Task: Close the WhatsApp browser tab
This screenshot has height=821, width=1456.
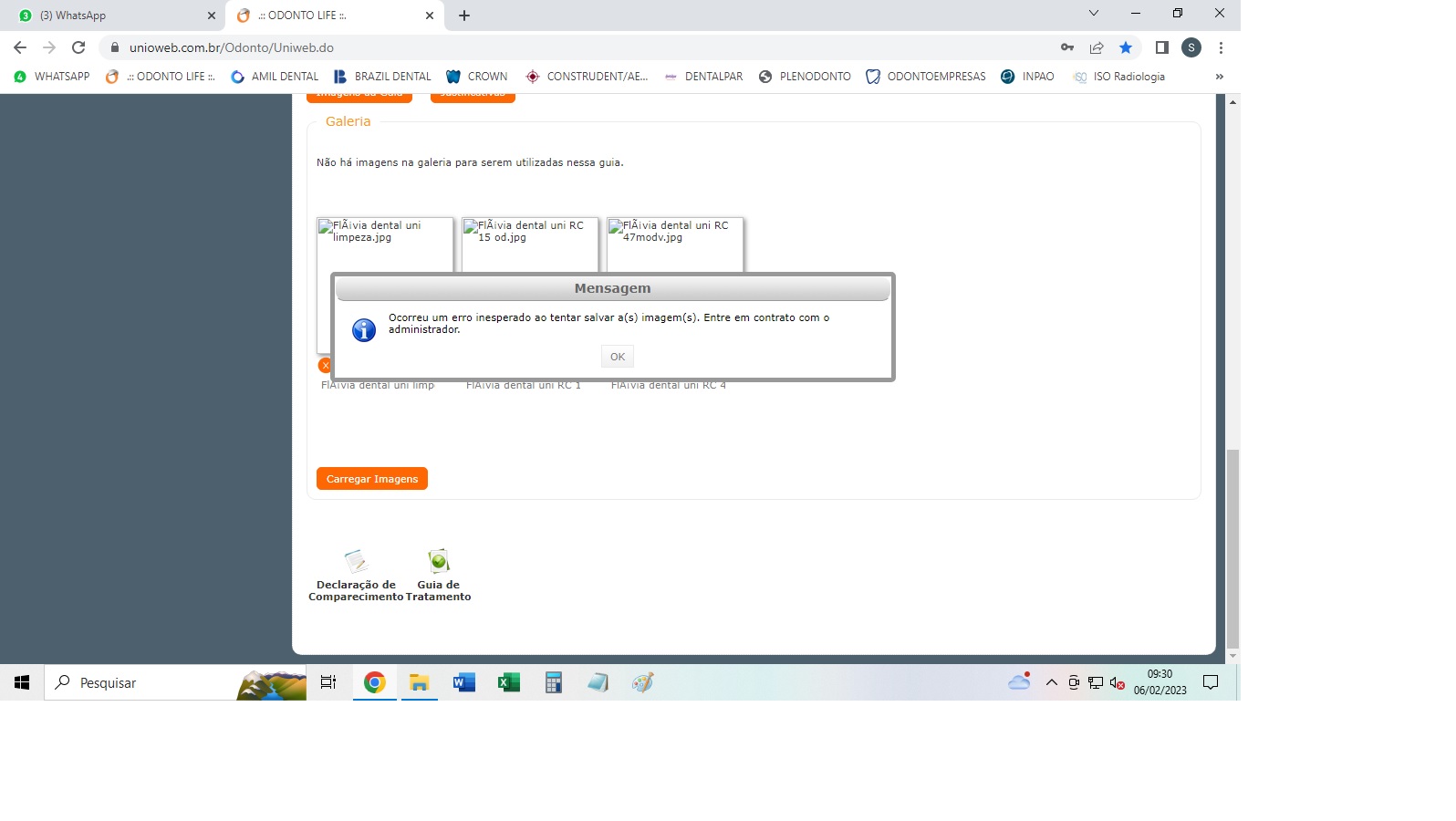Action: [212, 16]
